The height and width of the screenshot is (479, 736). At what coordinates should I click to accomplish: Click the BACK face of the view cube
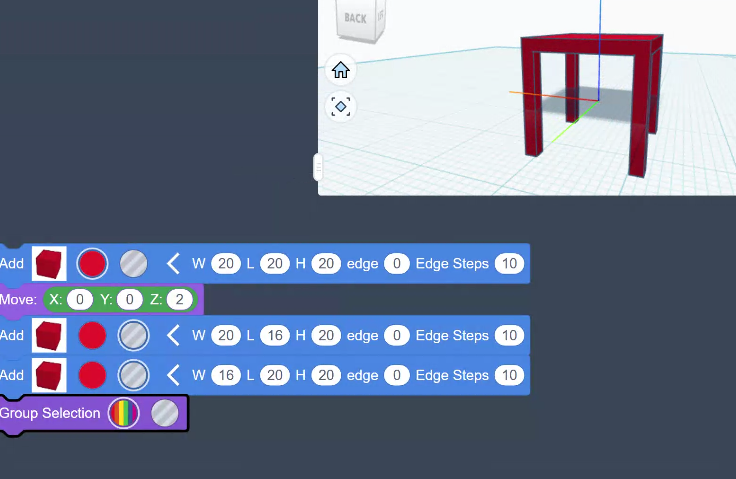(x=355, y=18)
